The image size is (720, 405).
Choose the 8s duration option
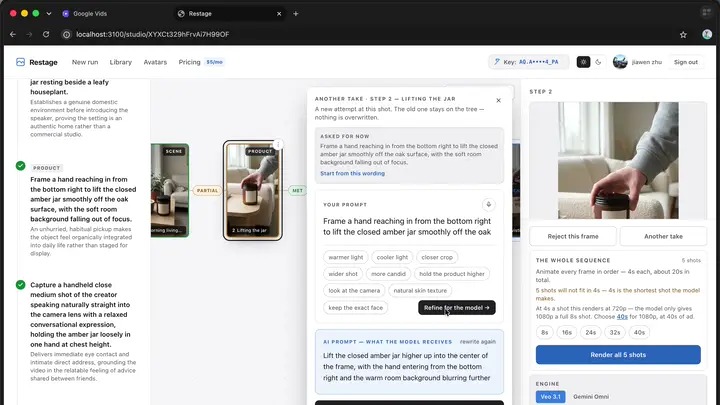545,332
